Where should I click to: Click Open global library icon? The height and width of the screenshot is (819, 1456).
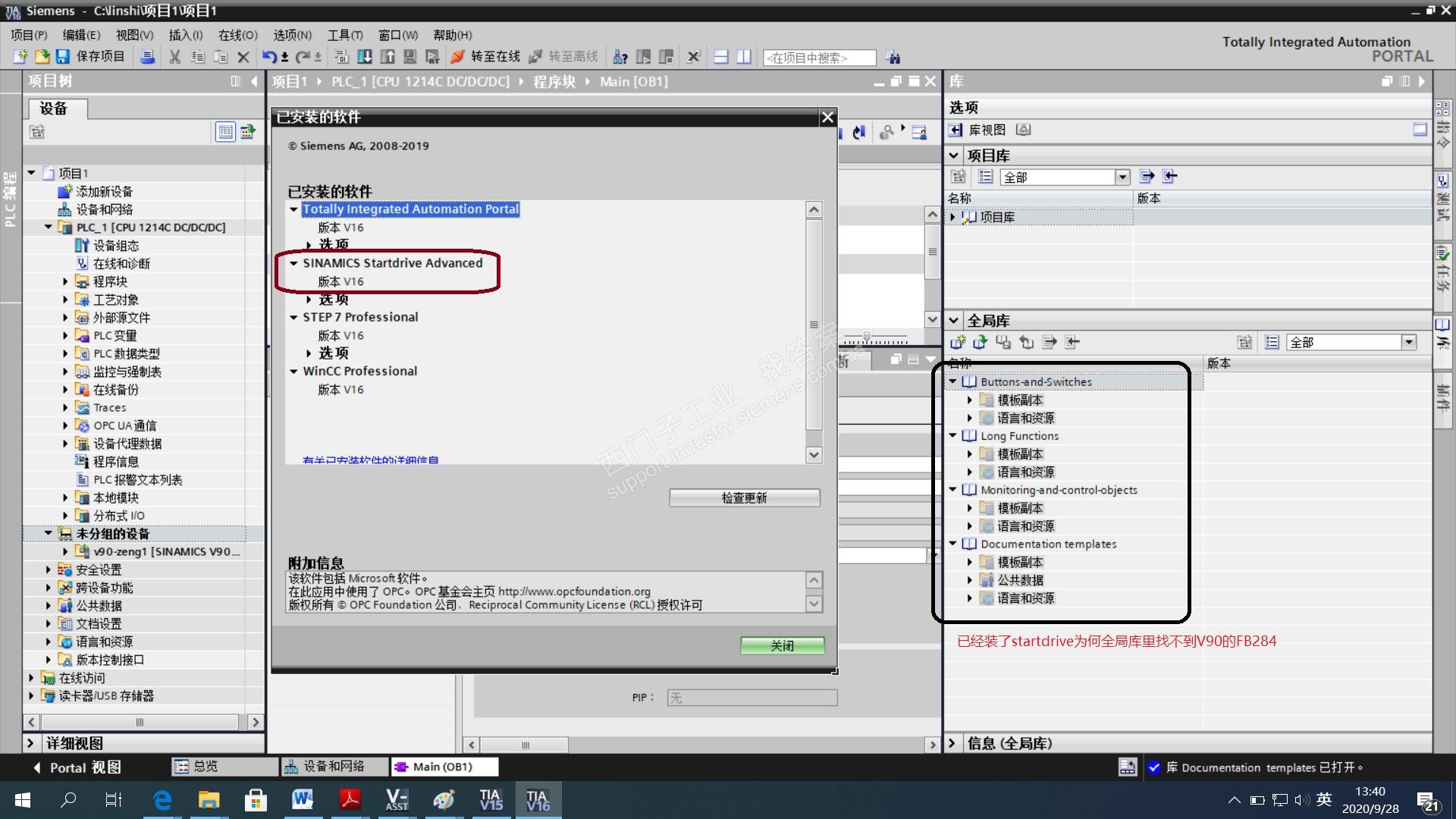click(x=981, y=343)
